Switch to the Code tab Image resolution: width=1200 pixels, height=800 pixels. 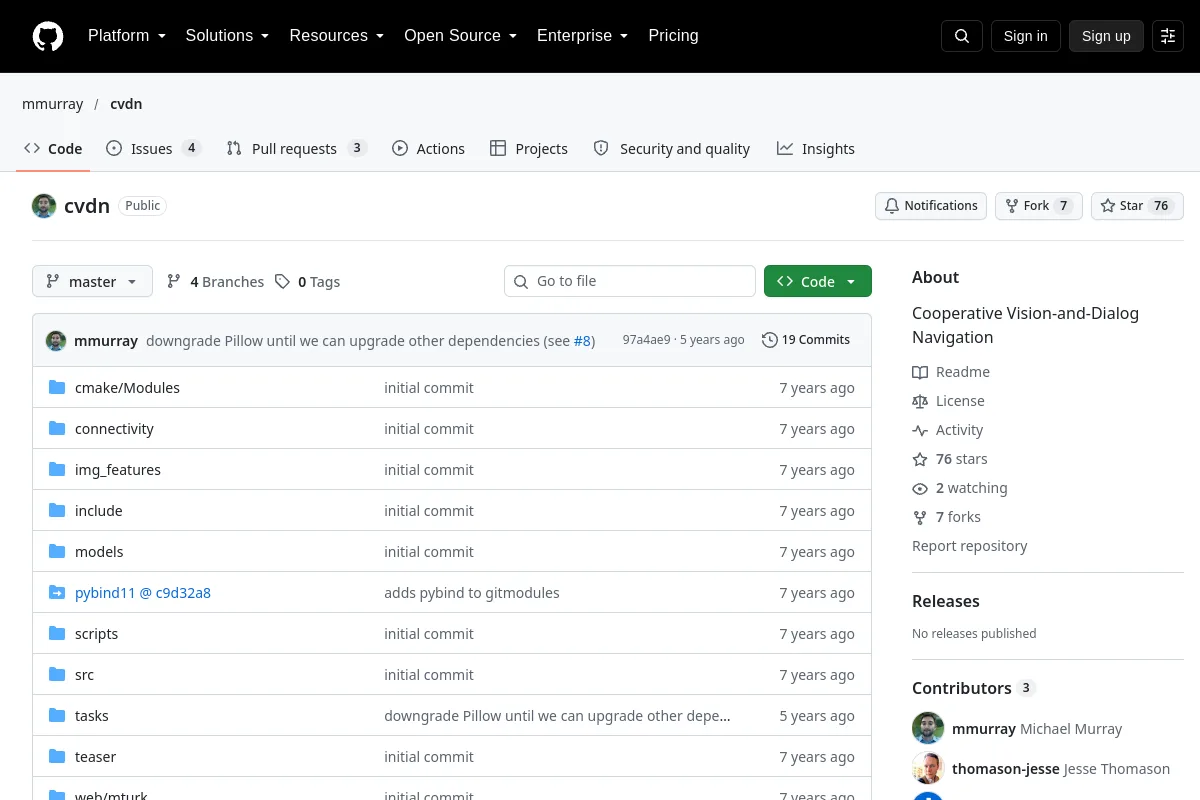pyautogui.click(x=53, y=149)
